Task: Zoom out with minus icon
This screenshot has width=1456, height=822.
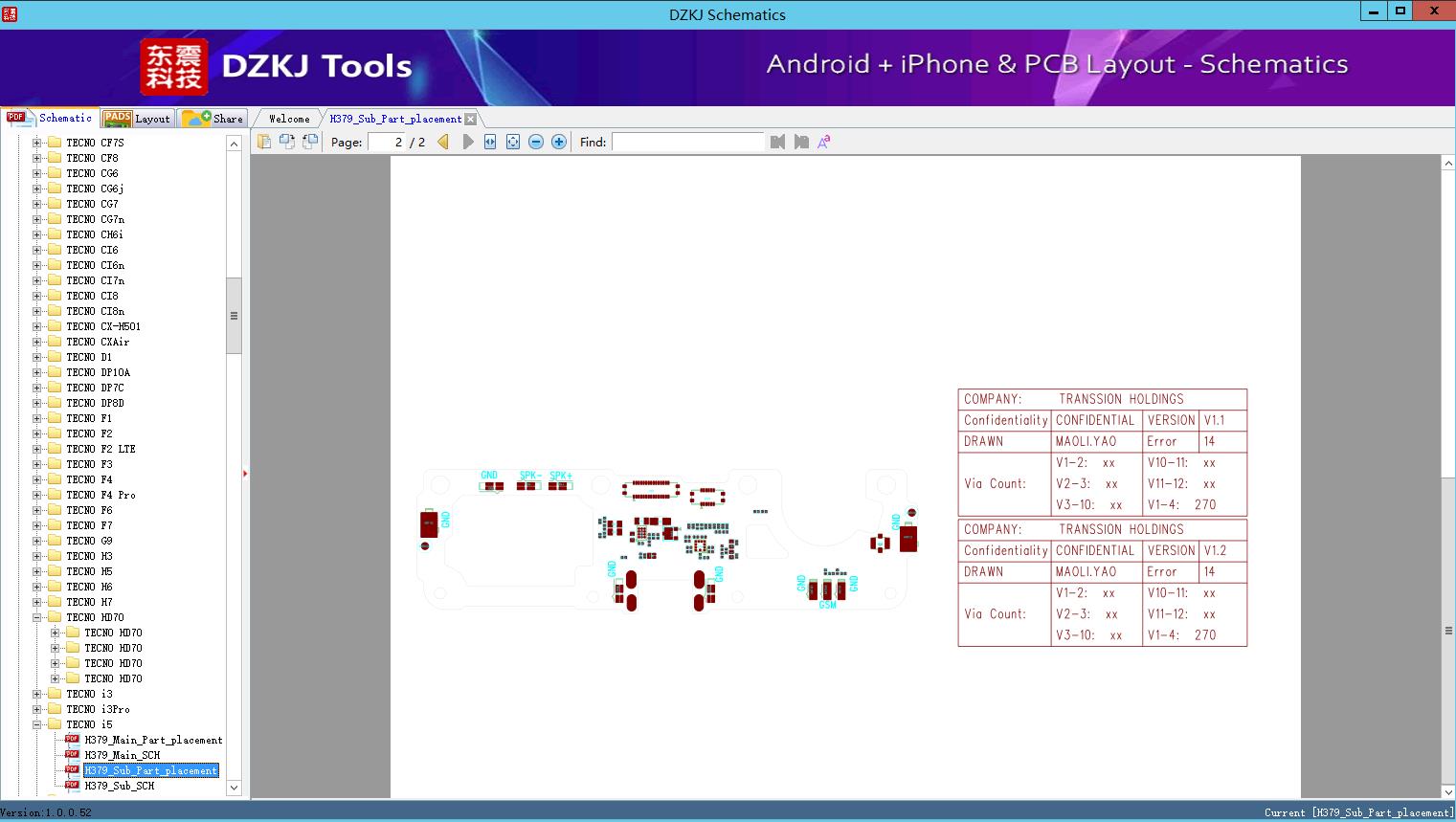Action: point(536,142)
